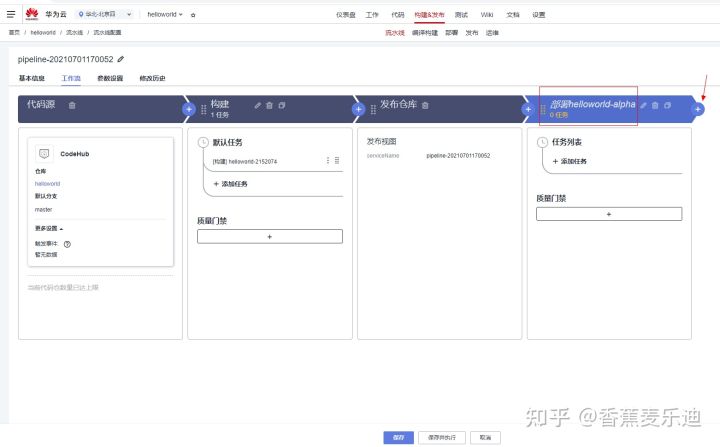Open the more options menu of helloworld-2152074 task

pyautogui.click(x=328, y=160)
